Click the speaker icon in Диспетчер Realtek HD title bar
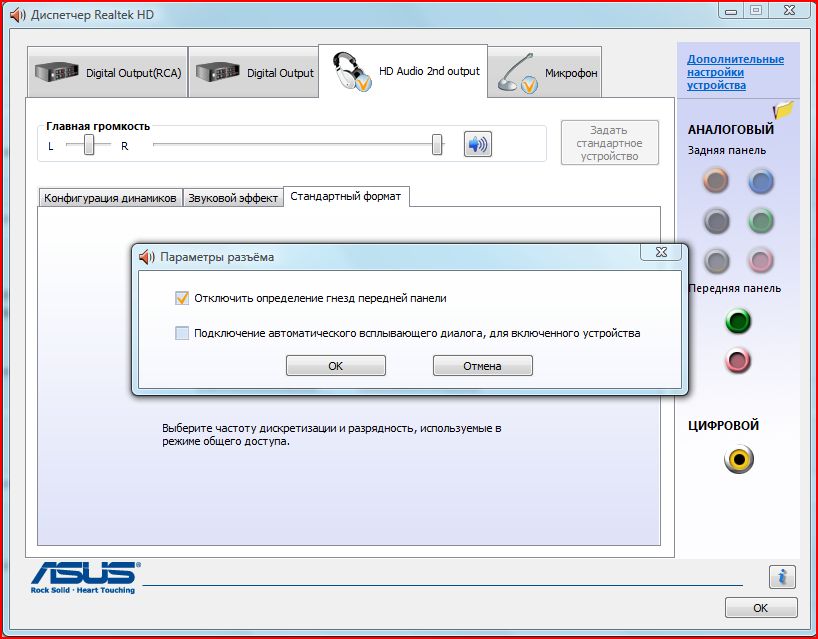Image resolution: width=818 pixels, height=639 pixels. pos(18,15)
